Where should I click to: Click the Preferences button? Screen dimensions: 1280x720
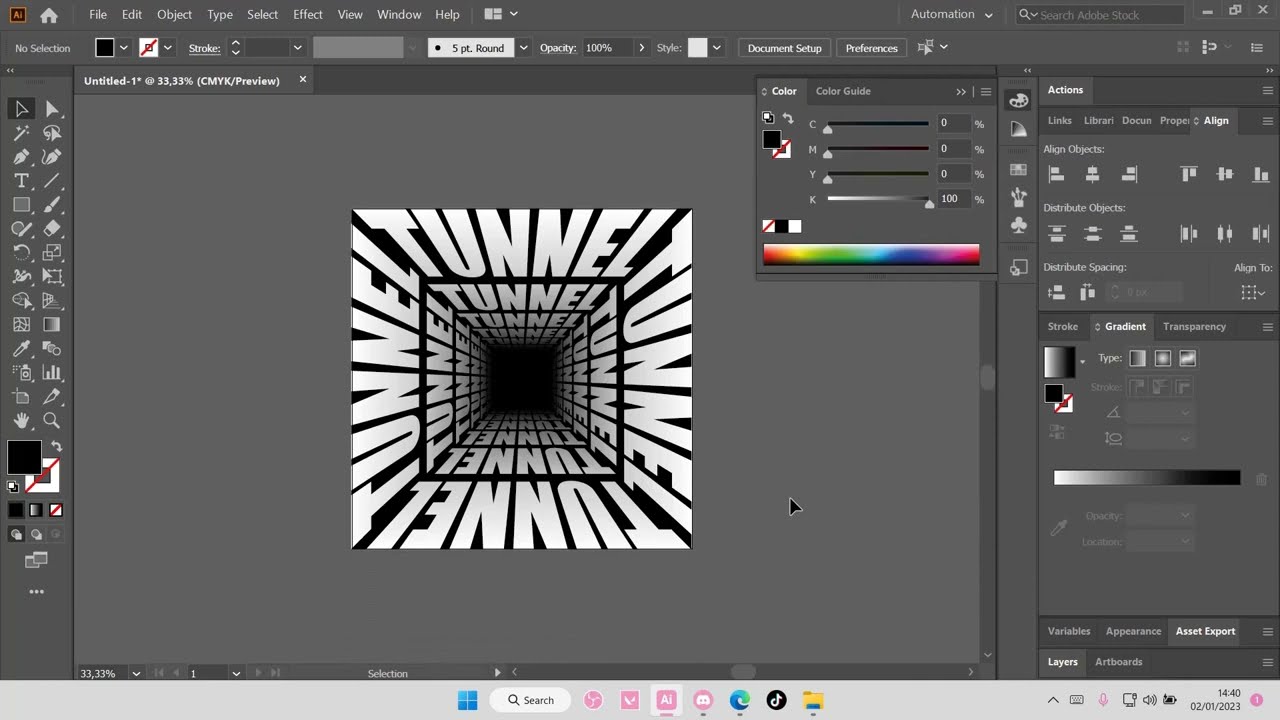(871, 48)
